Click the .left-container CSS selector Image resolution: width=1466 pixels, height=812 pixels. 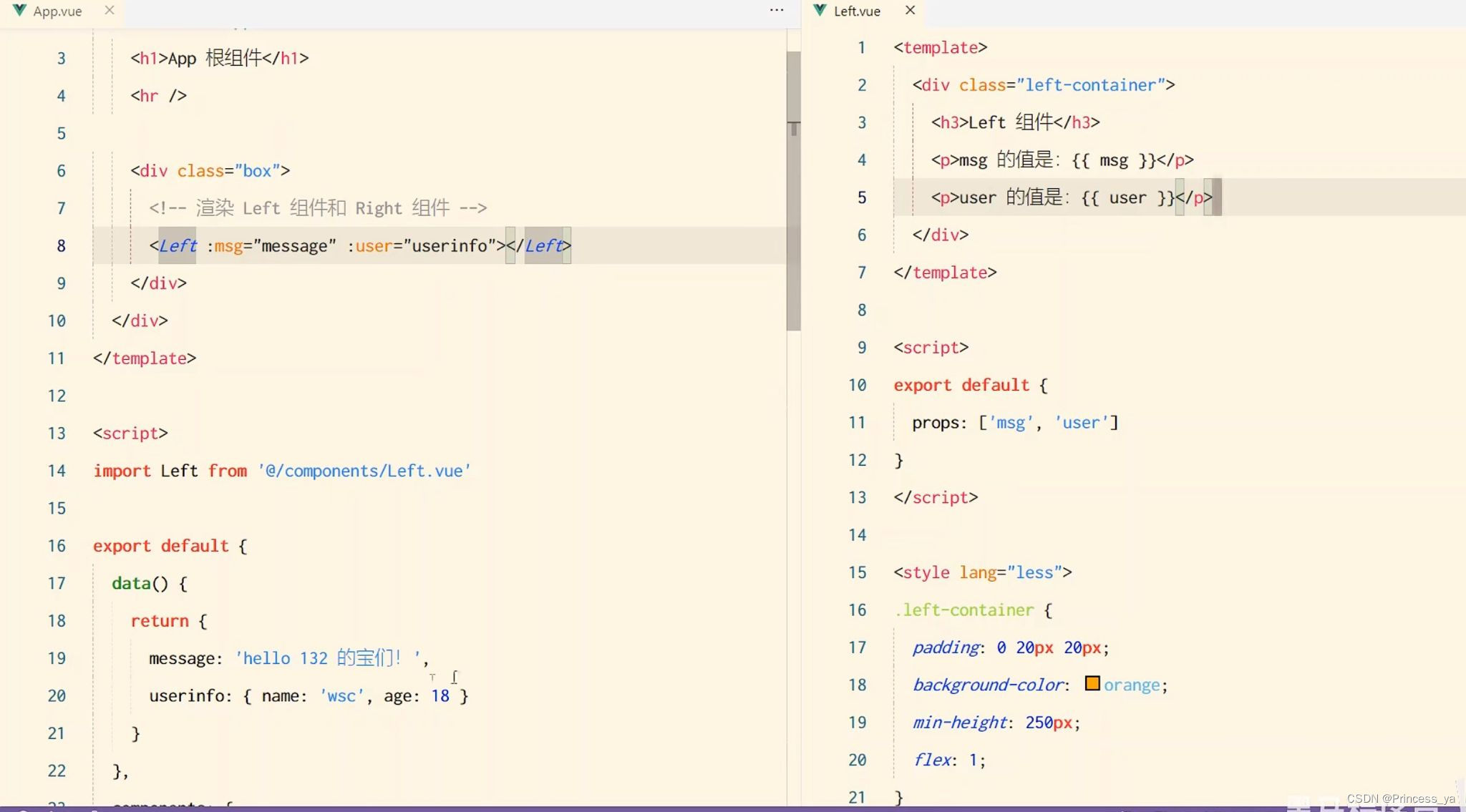point(964,610)
